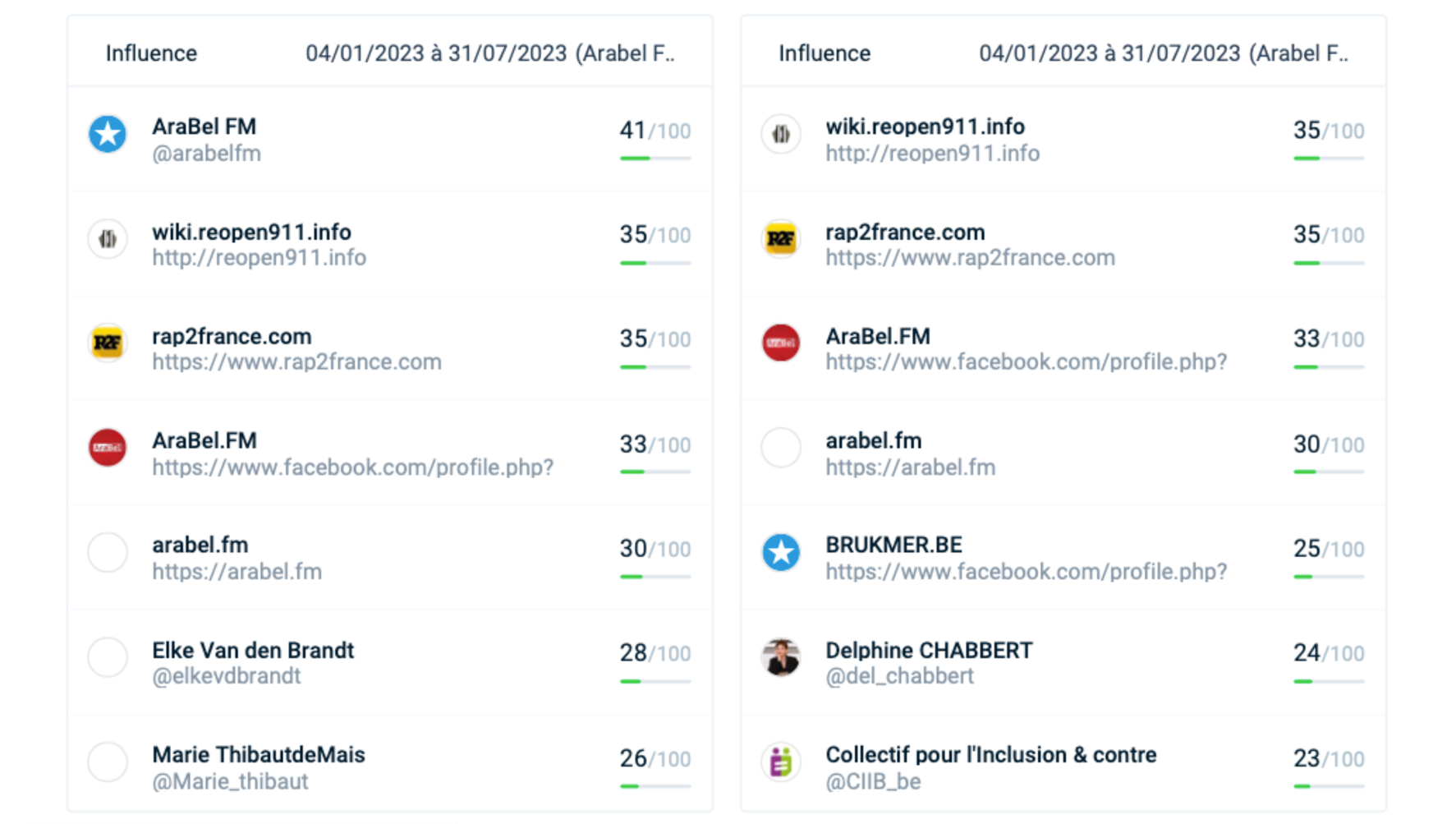This screenshot has width=1456, height=824.
Task: Click rap2france.com's yellow logo in left panel
Action: pos(108,343)
